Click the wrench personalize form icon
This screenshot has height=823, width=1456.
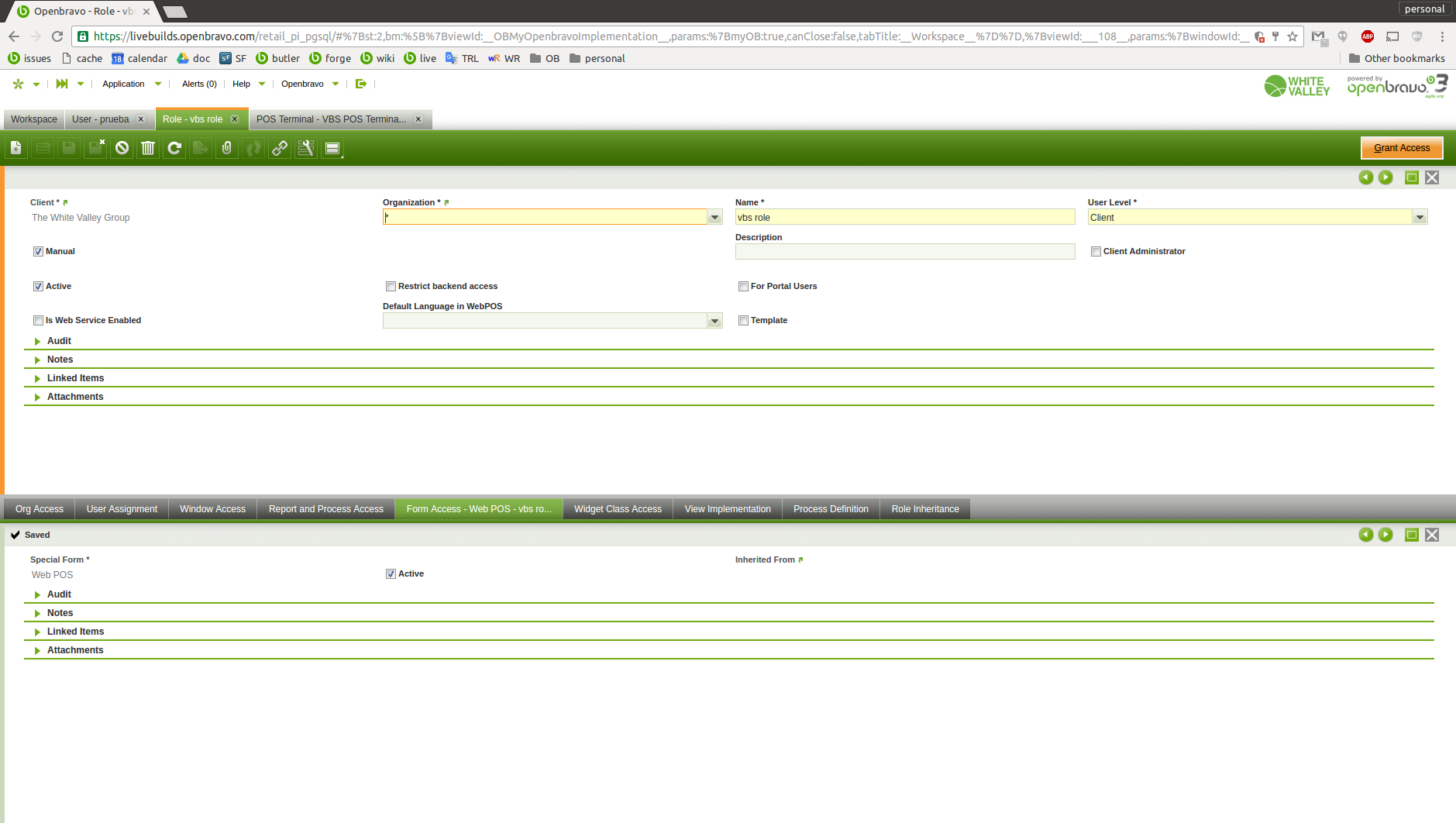[x=306, y=148]
